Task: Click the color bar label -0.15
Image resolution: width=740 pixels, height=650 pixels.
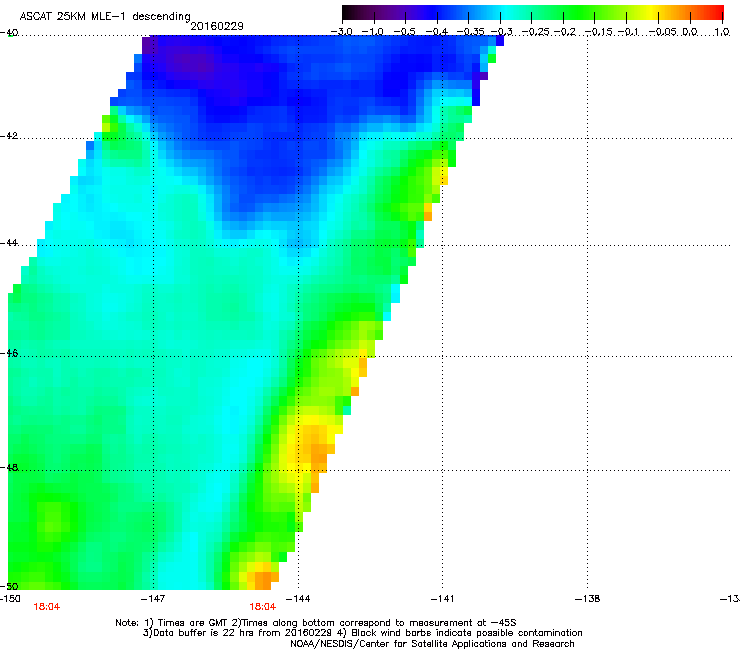Action: click(x=598, y=32)
